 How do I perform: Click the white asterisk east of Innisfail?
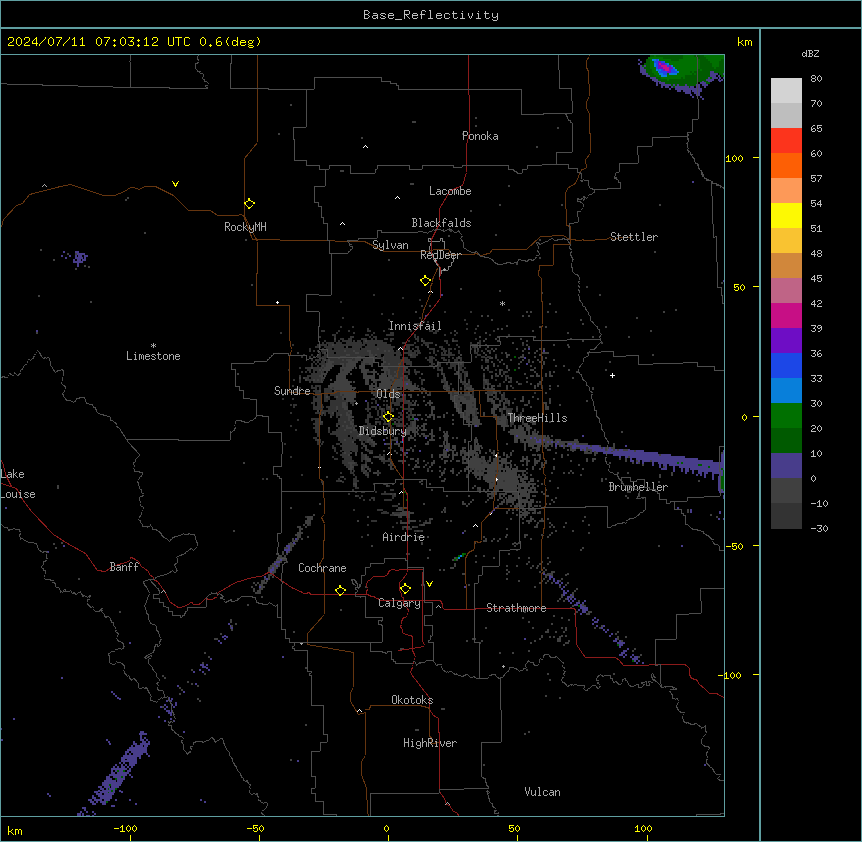(502, 303)
